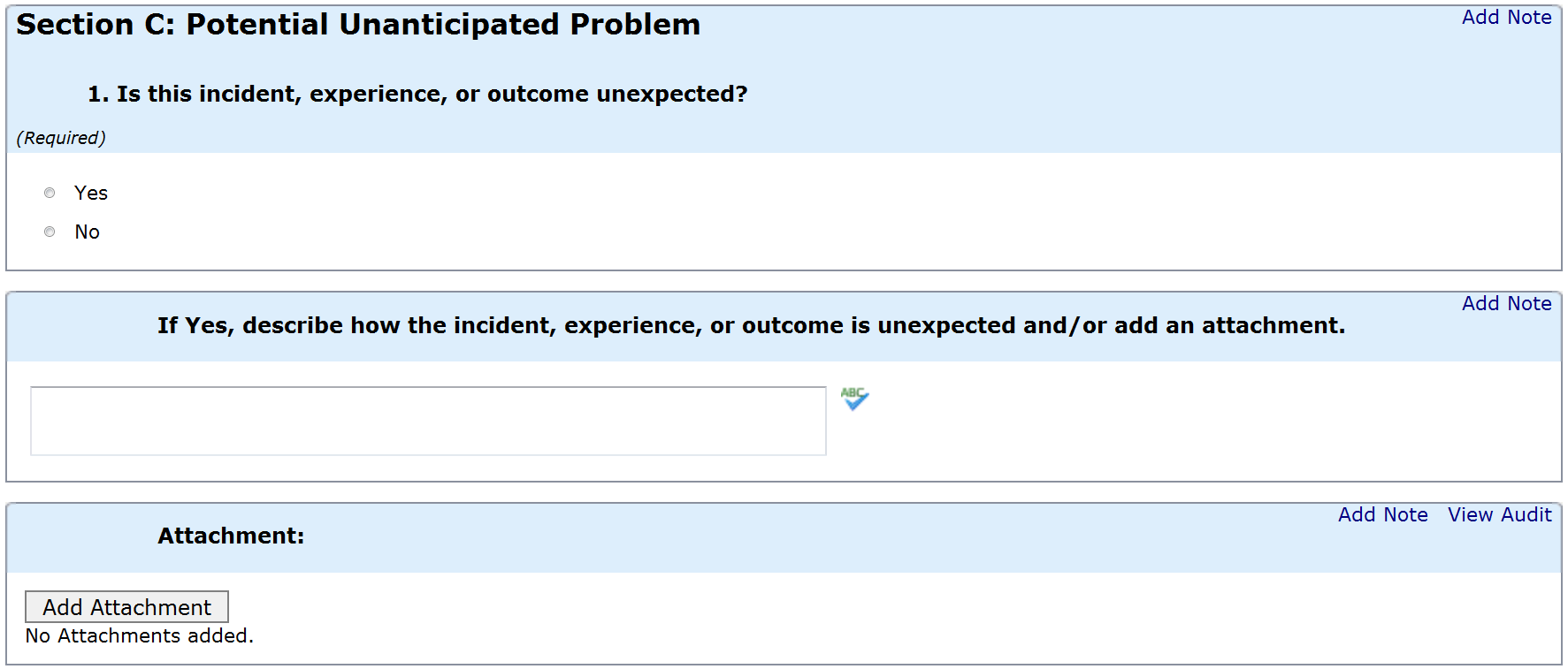
Task: Click the Attachment: heading label
Action: tap(231, 536)
